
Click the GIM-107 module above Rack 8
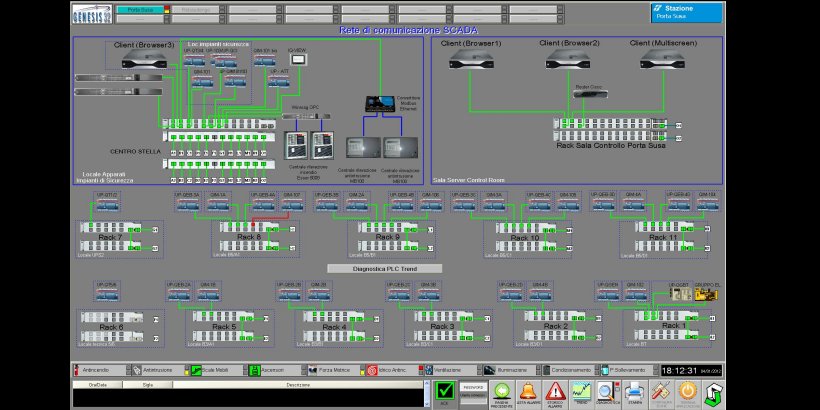coord(292,204)
